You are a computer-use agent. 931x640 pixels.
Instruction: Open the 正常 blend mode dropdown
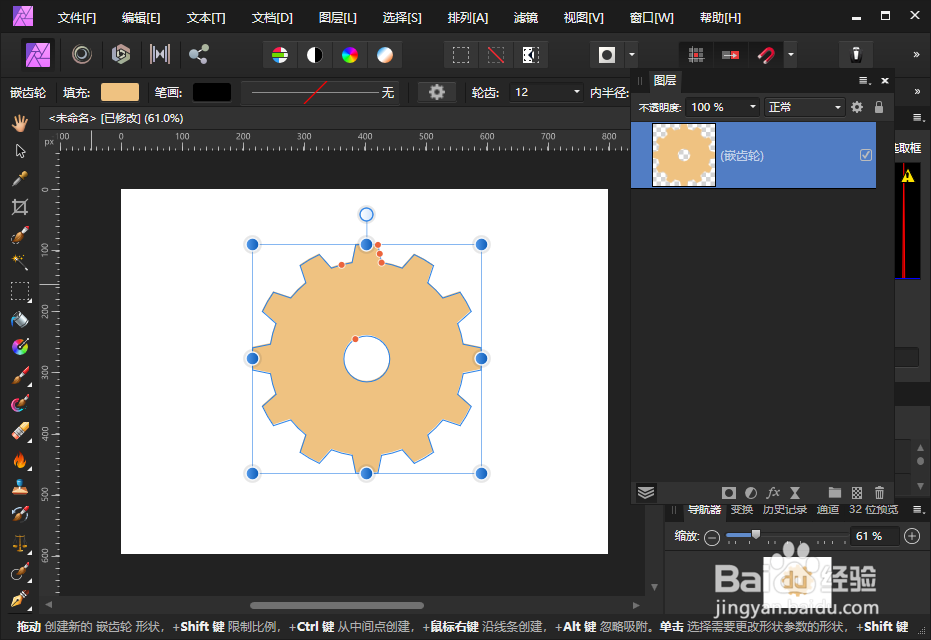[x=840, y=106]
